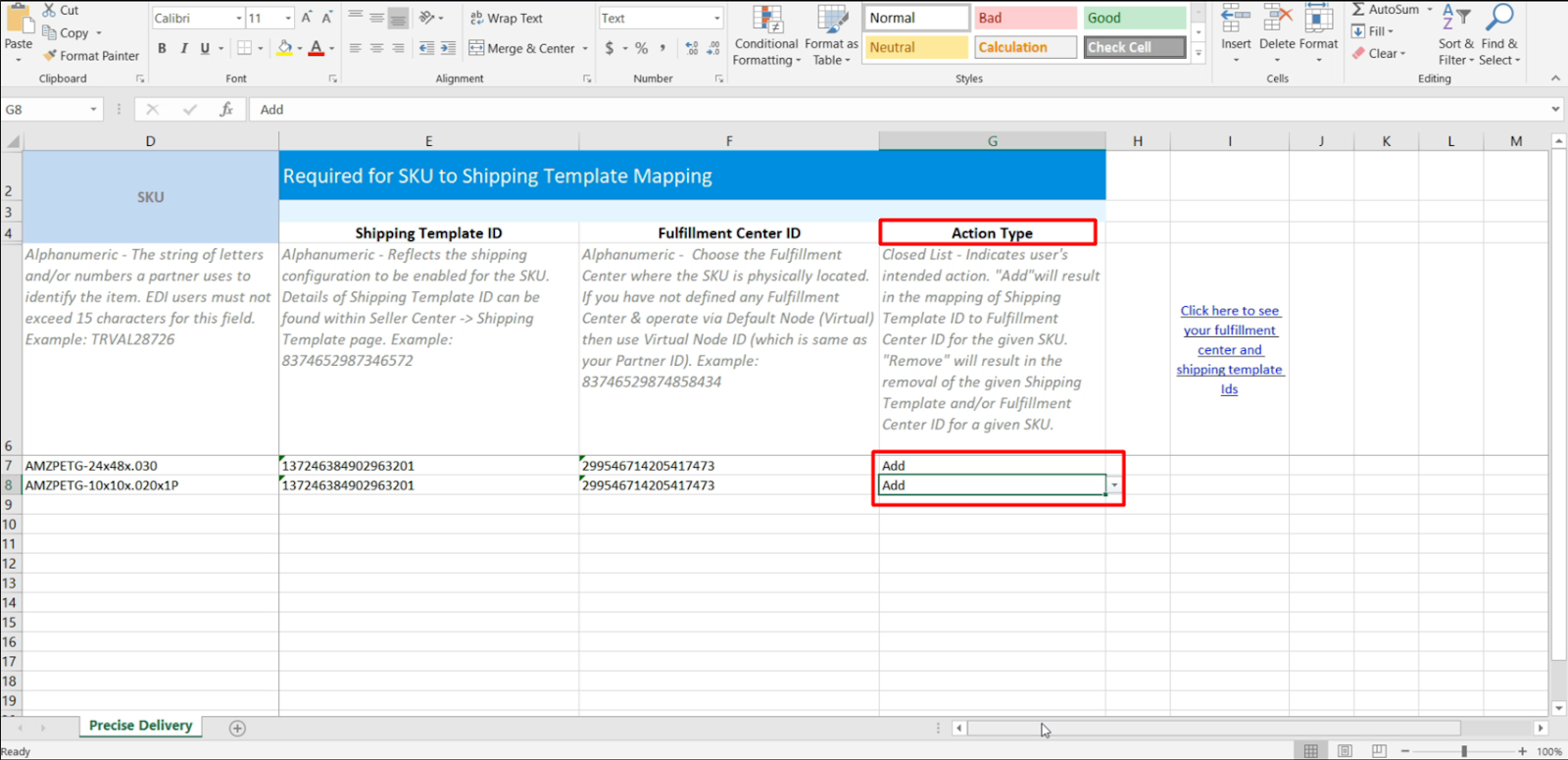Apply the Normal cell style
Screen dimensions: 1568x760
click(916, 18)
